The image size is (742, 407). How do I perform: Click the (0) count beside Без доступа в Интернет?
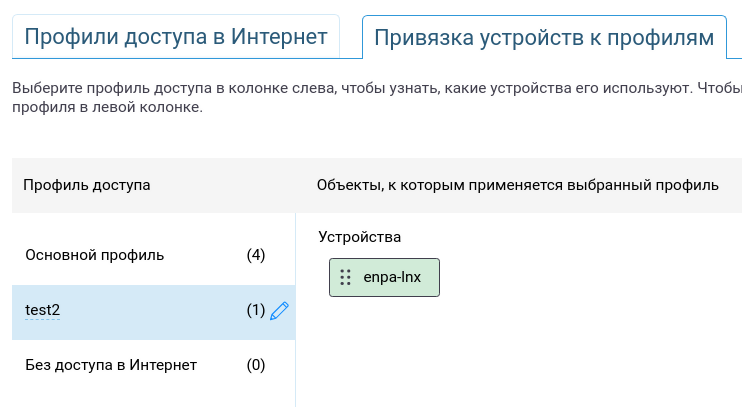(x=256, y=365)
